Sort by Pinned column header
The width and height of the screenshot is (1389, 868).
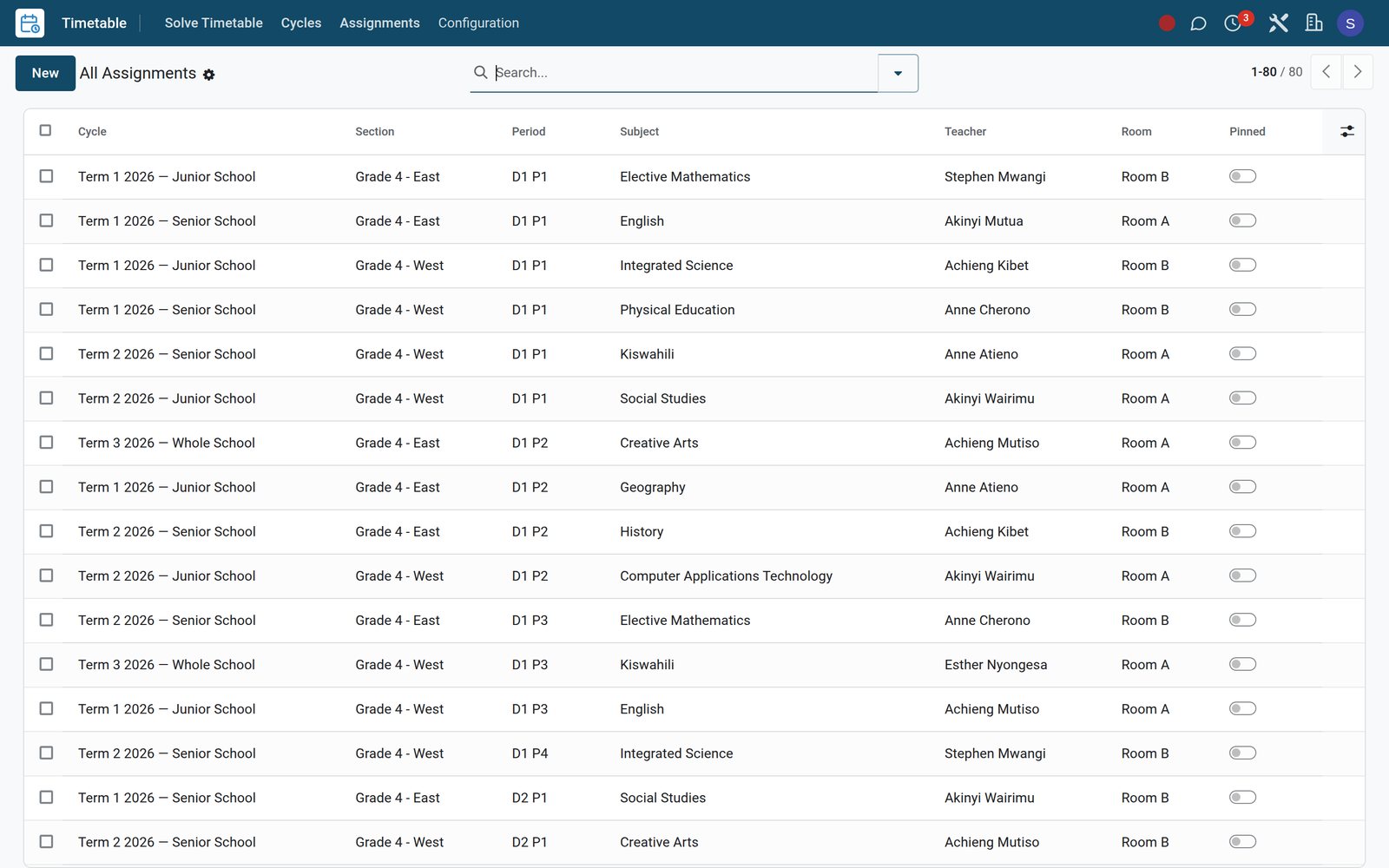coord(1247,131)
